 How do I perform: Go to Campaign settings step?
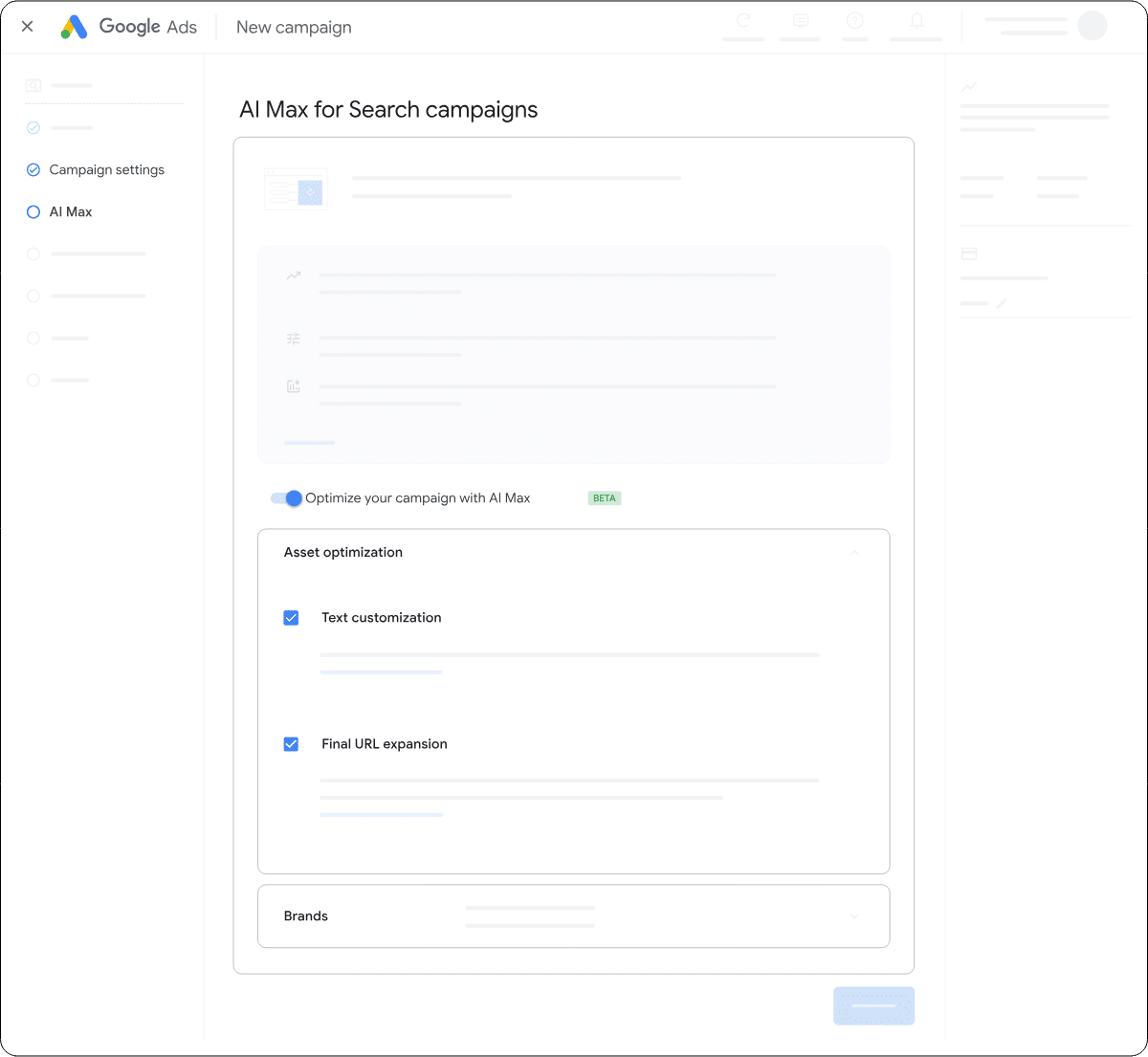pos(106,170)
